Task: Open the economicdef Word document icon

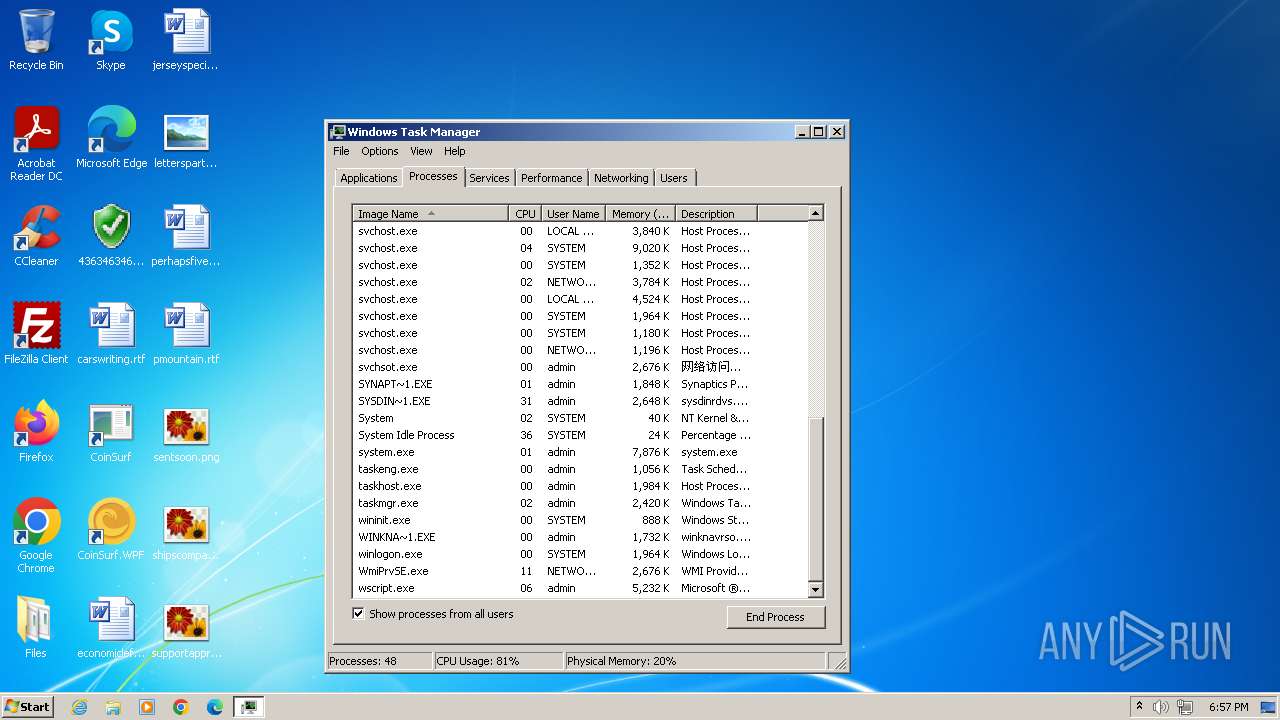Action: (111, 627)
